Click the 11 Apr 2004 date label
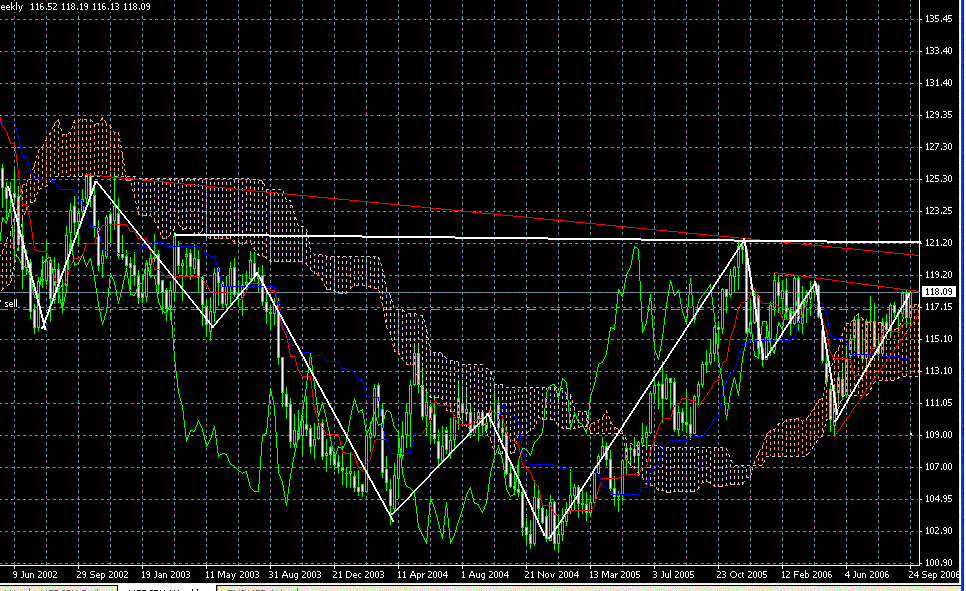This screenshot has height=591, width=966. [x=423, y=574]
